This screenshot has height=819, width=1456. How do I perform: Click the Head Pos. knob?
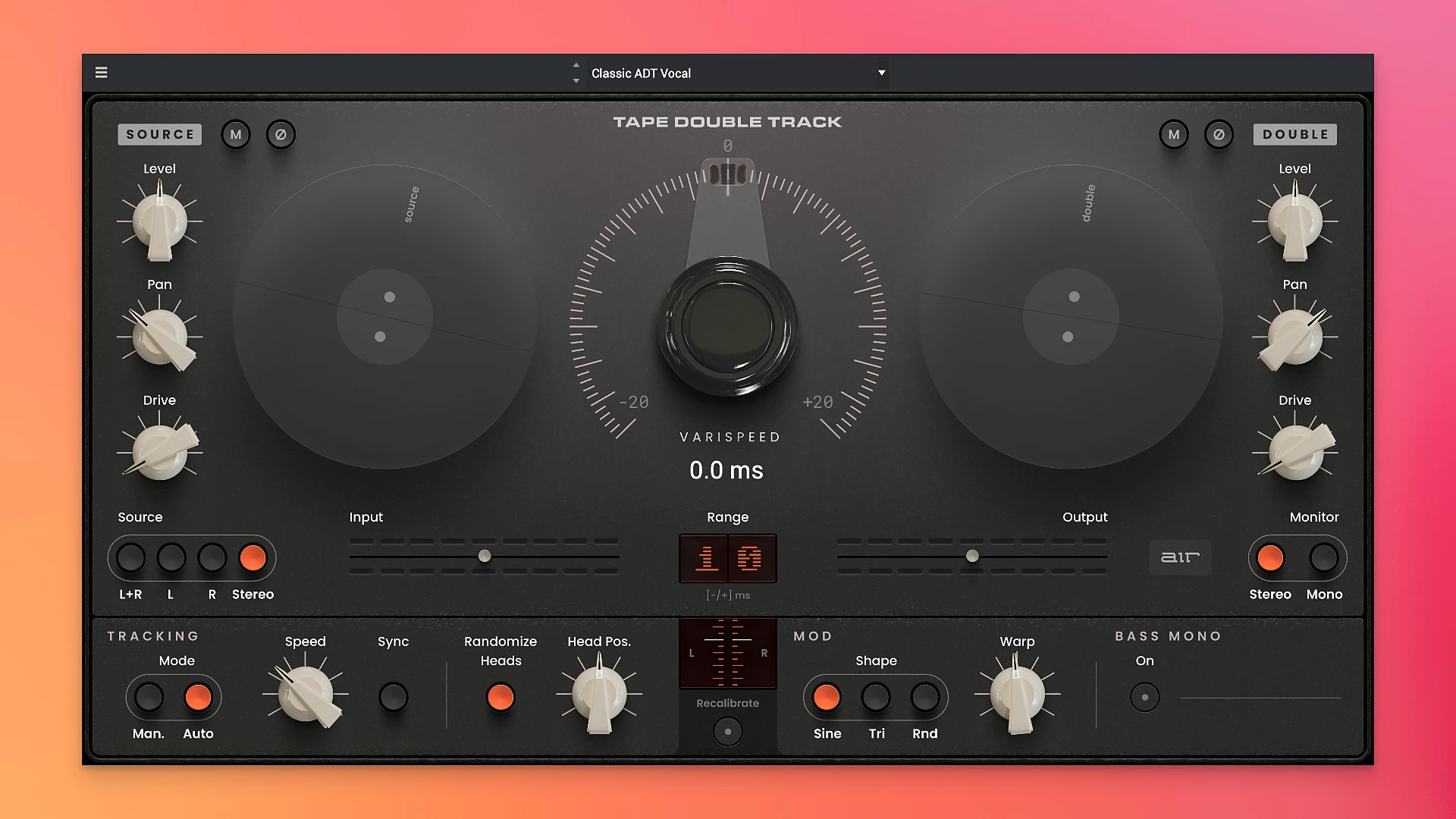tap(599, 694)
